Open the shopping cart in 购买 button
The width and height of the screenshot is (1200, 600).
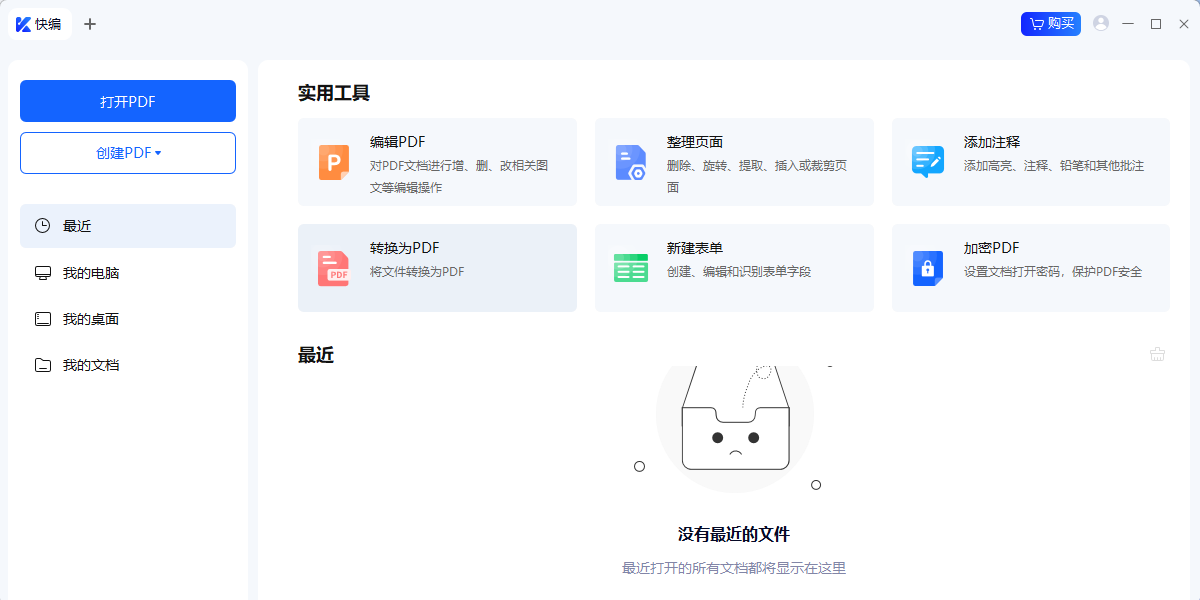1035,23
